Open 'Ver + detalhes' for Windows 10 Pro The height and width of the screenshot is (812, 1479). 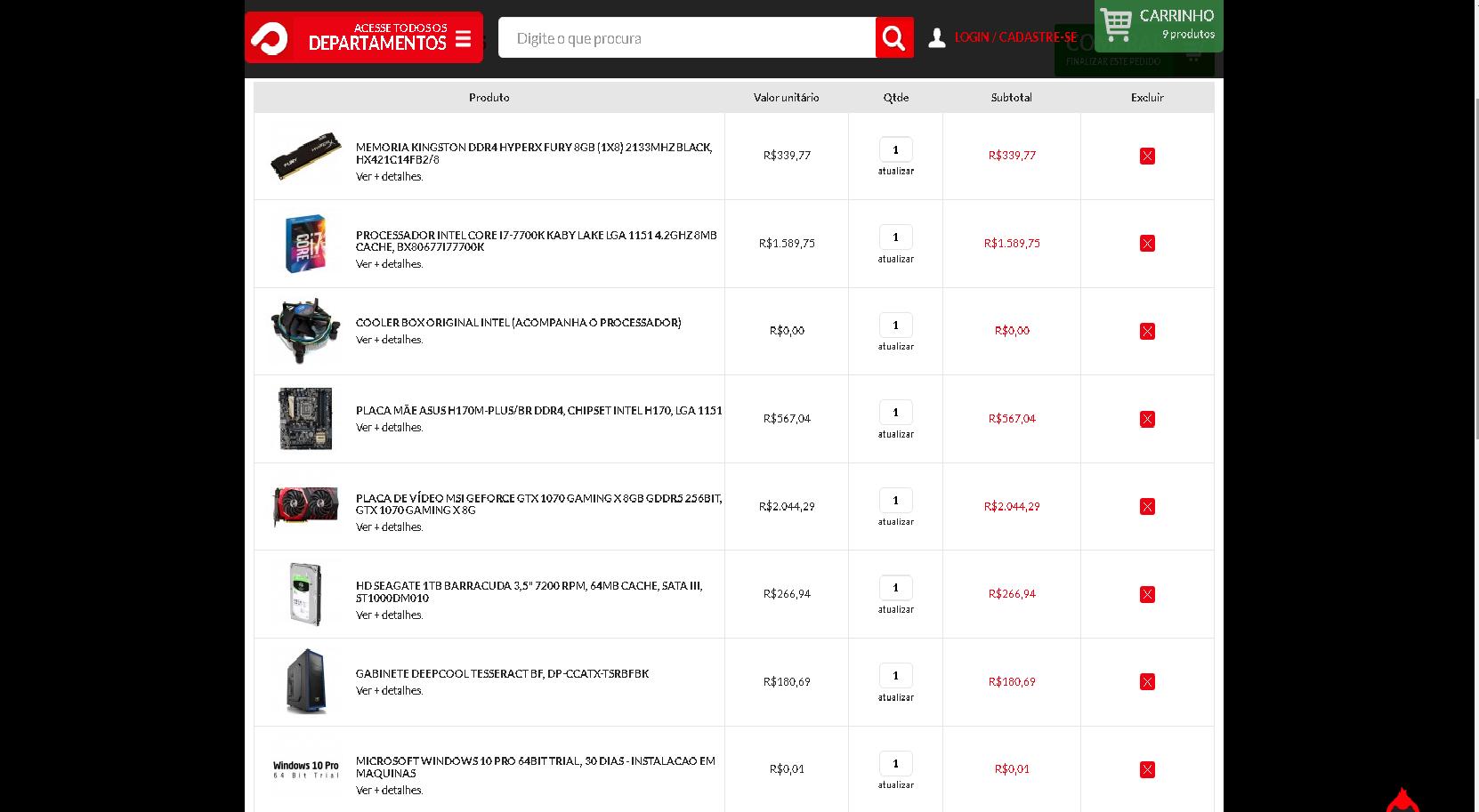(x=389, y=790)
